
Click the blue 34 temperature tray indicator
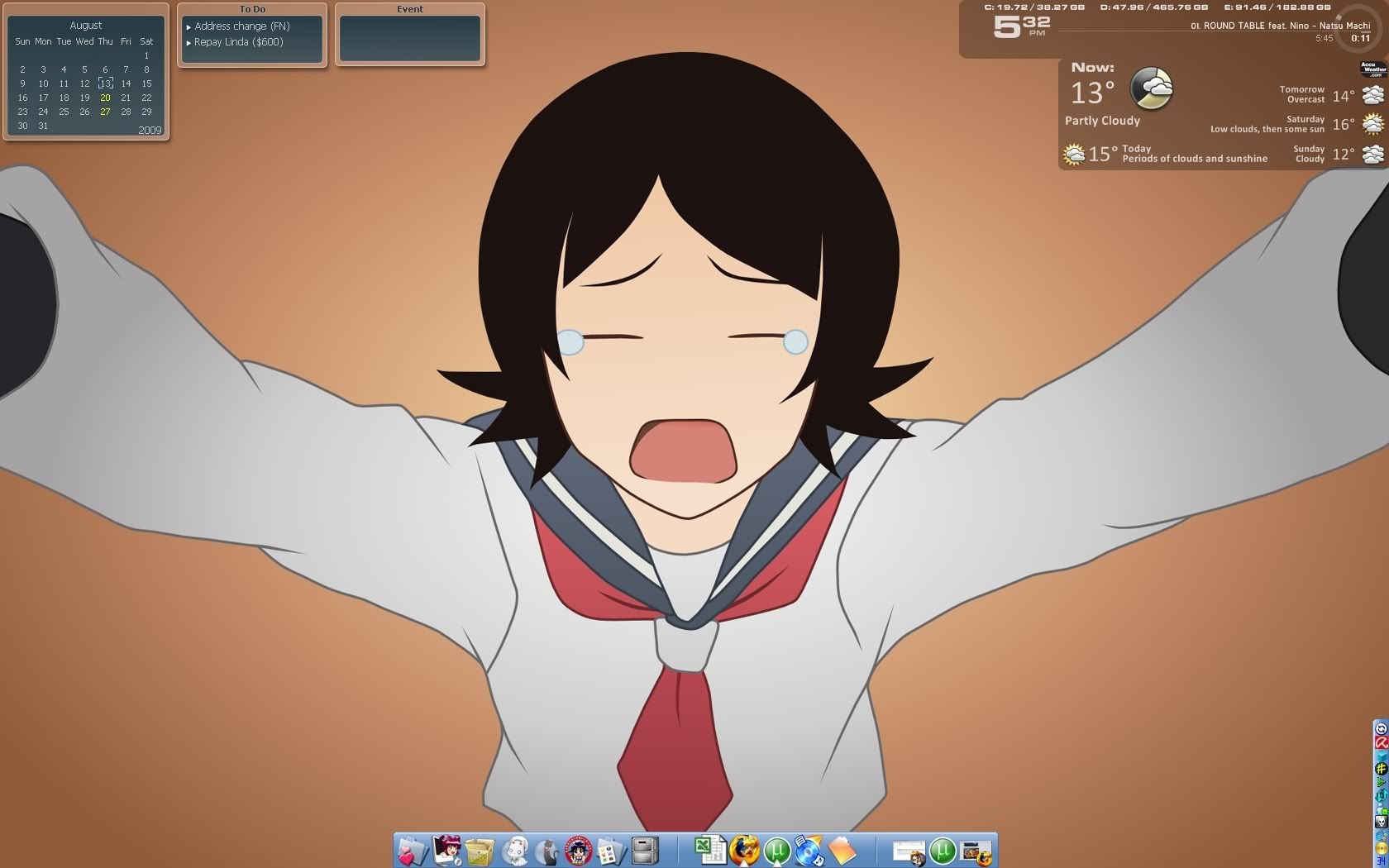(1381, 861)
